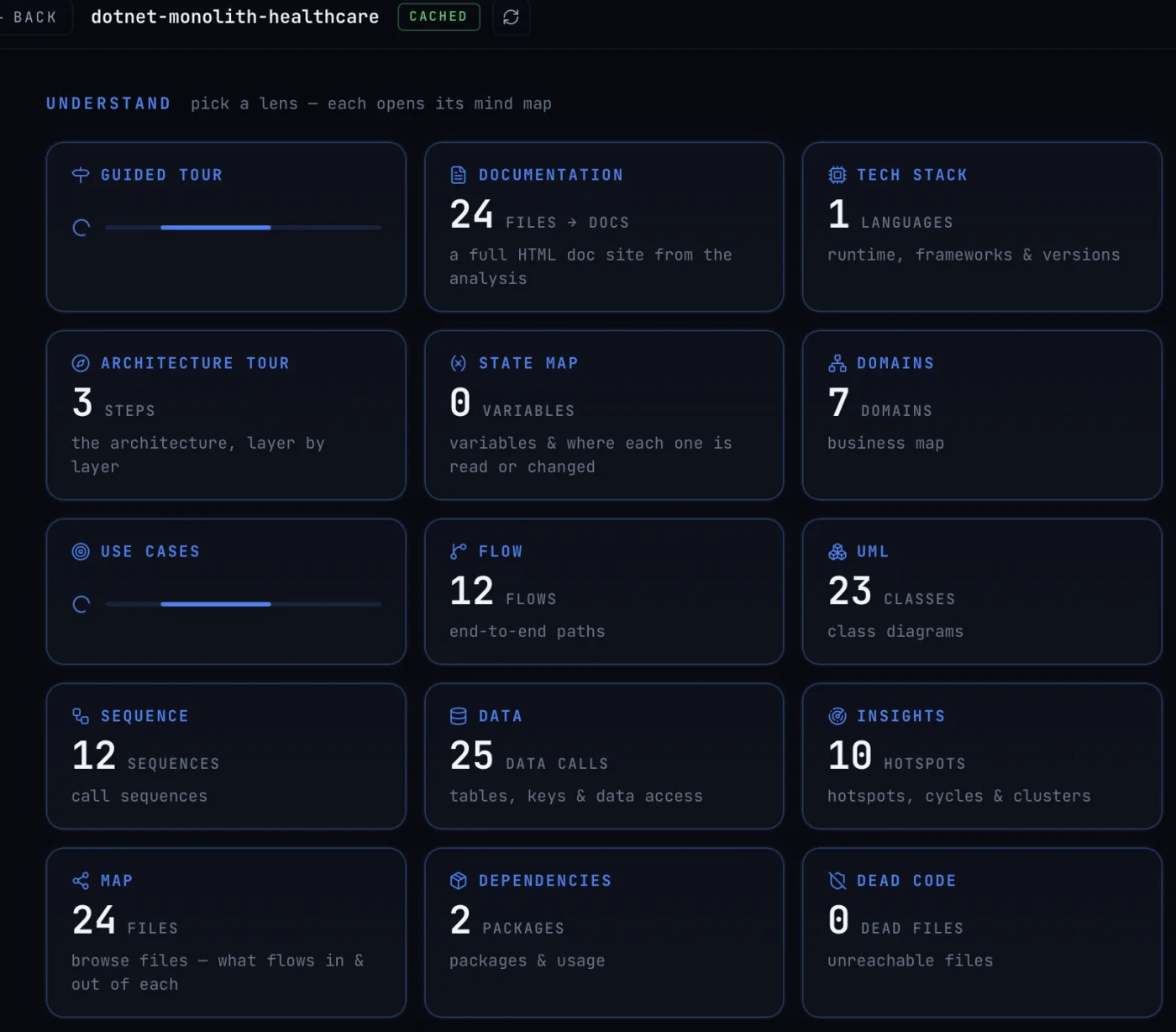Click the '3 STEPS' count in Architecture Tour
1176x1032 pixels.
tap(113, 403)
